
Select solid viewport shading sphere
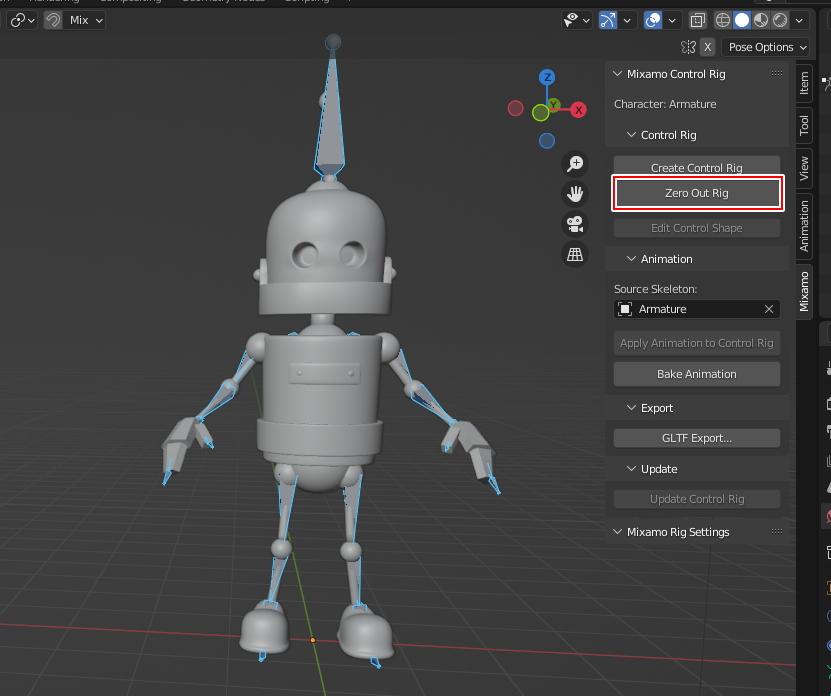742,20
